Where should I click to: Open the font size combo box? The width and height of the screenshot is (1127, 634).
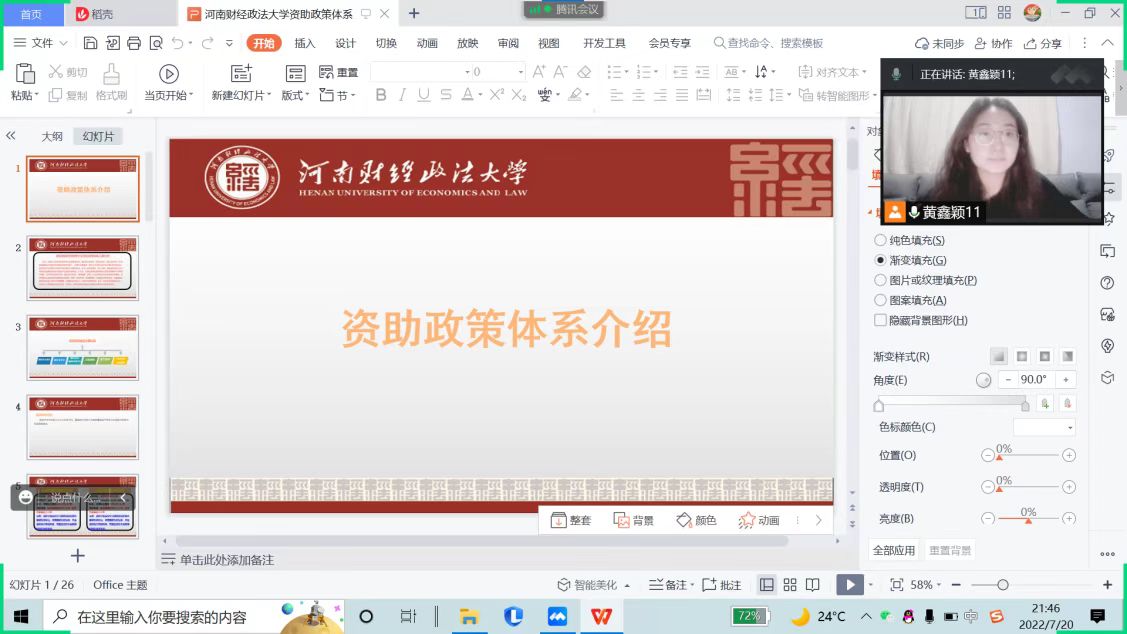point(497,72)
